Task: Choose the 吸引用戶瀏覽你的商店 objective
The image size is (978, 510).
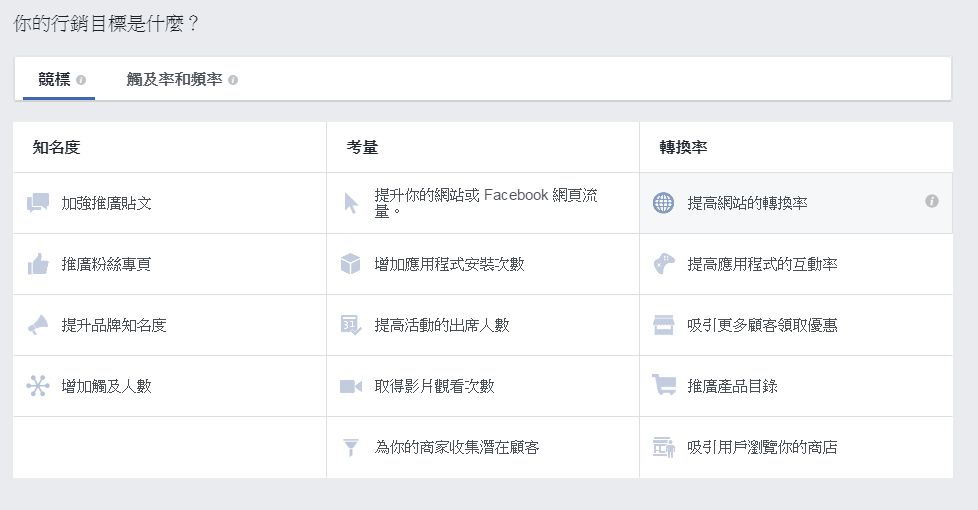Action: [762, 447]
